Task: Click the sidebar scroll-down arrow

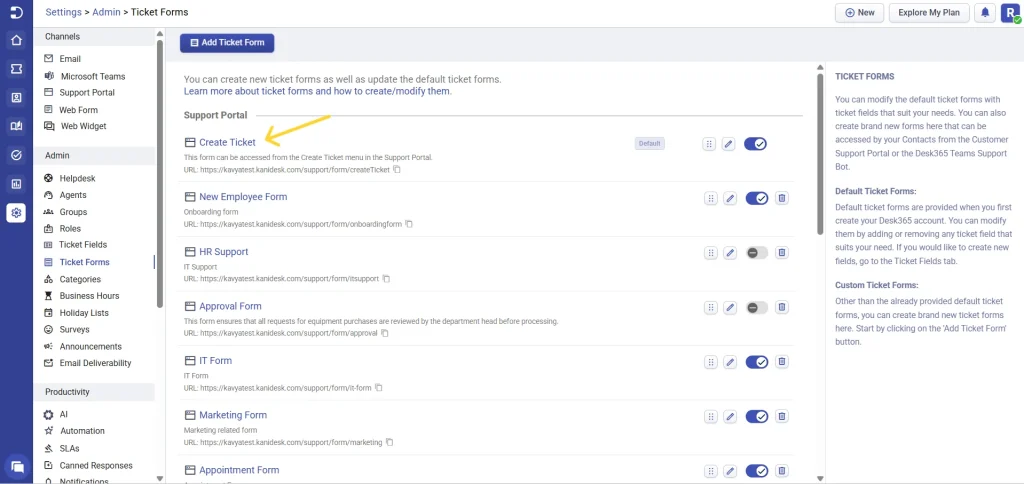Action: pos(160,478)
